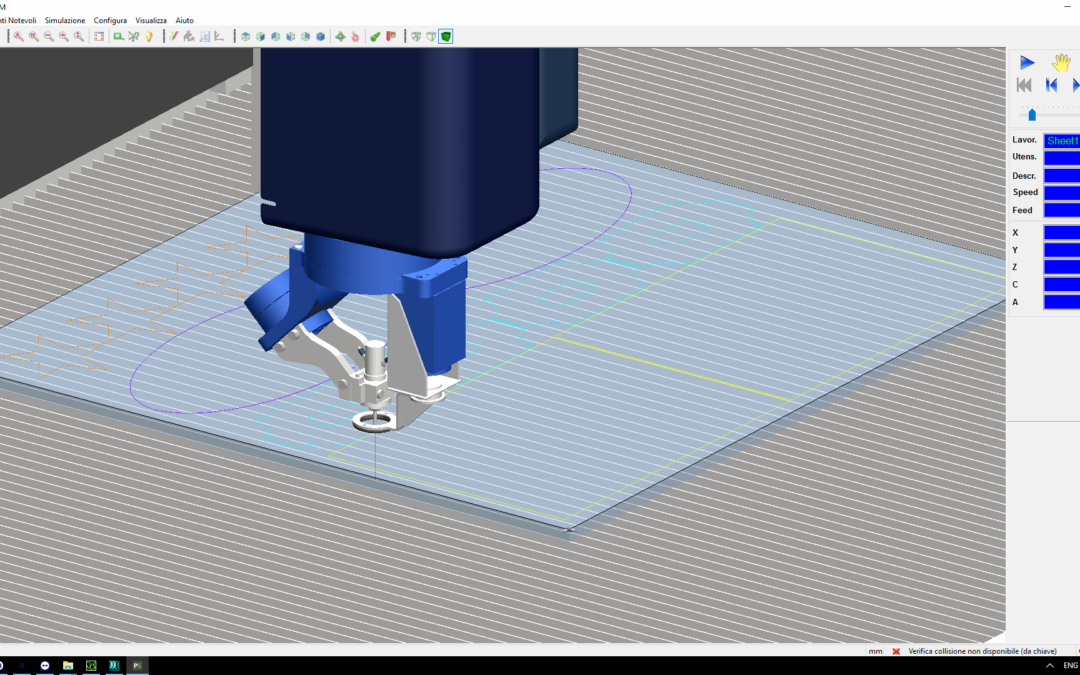Select the first magnifier zoom tool
This screenshot has width=1080, height=675.
click(18, 36)
